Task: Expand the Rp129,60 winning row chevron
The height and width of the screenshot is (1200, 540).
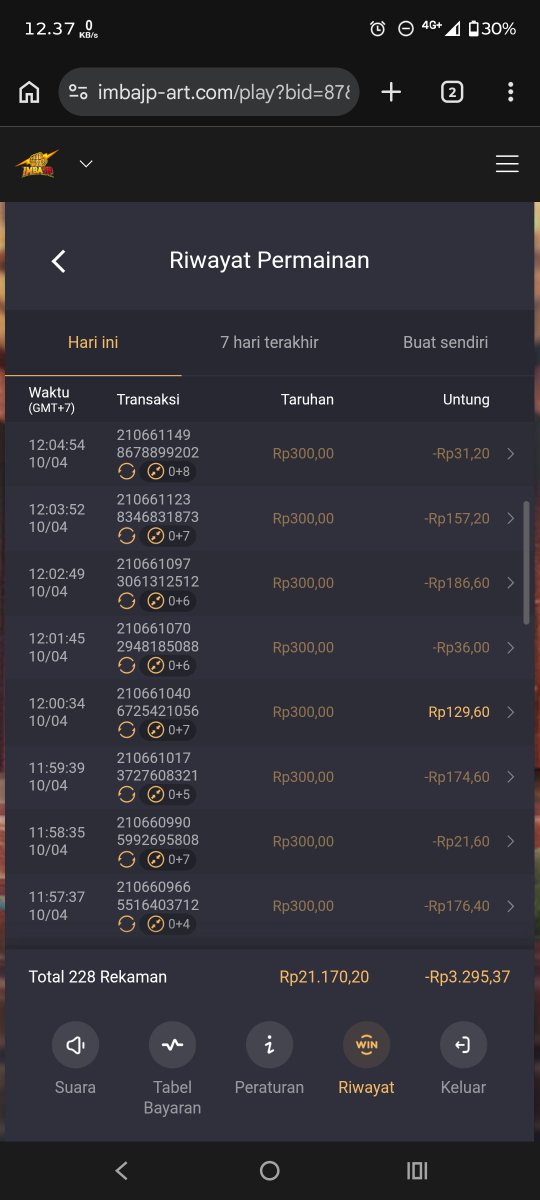Action: tap(511, 712)
